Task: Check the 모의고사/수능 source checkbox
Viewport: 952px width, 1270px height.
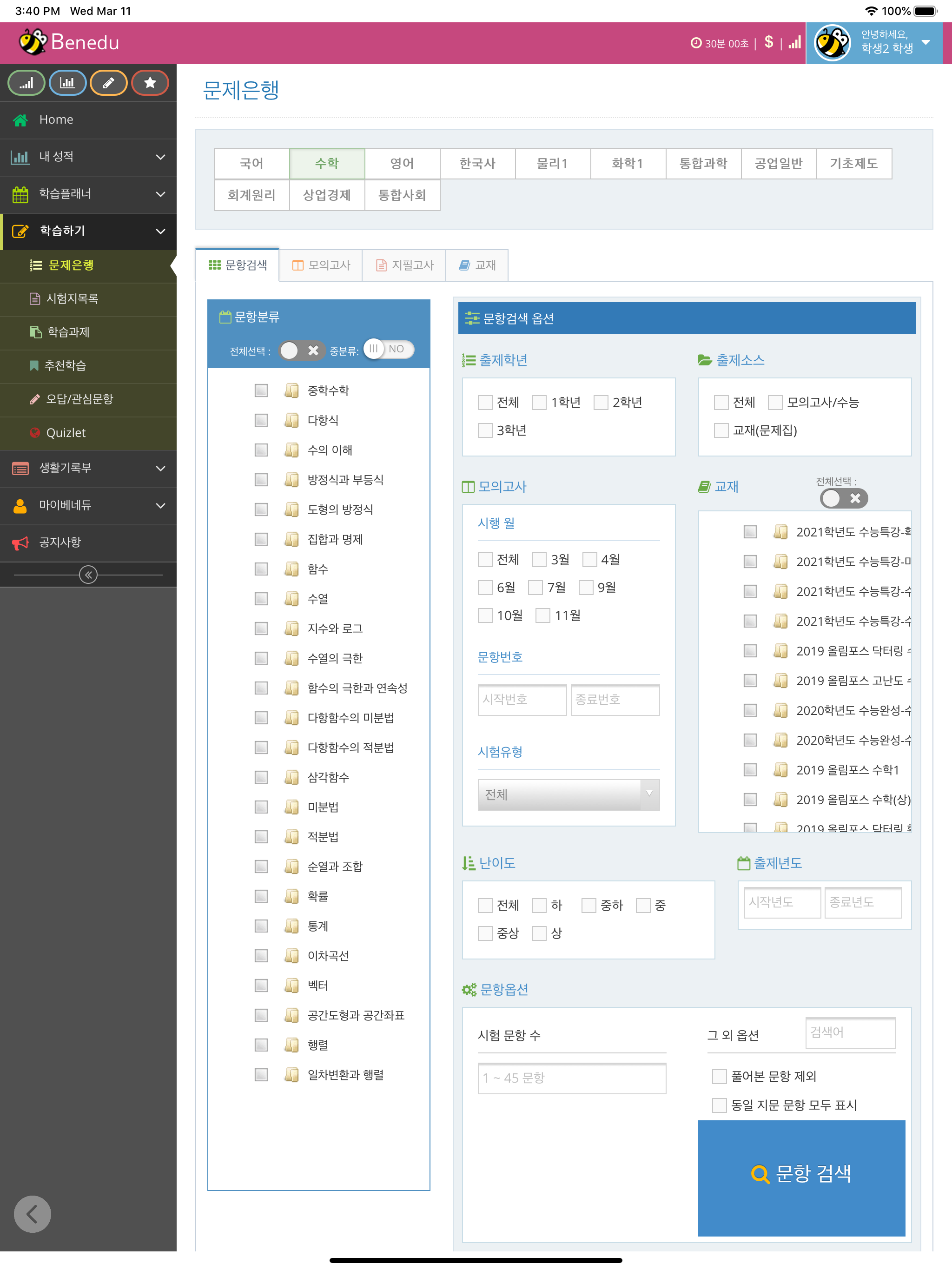Action: pos(775,403)
